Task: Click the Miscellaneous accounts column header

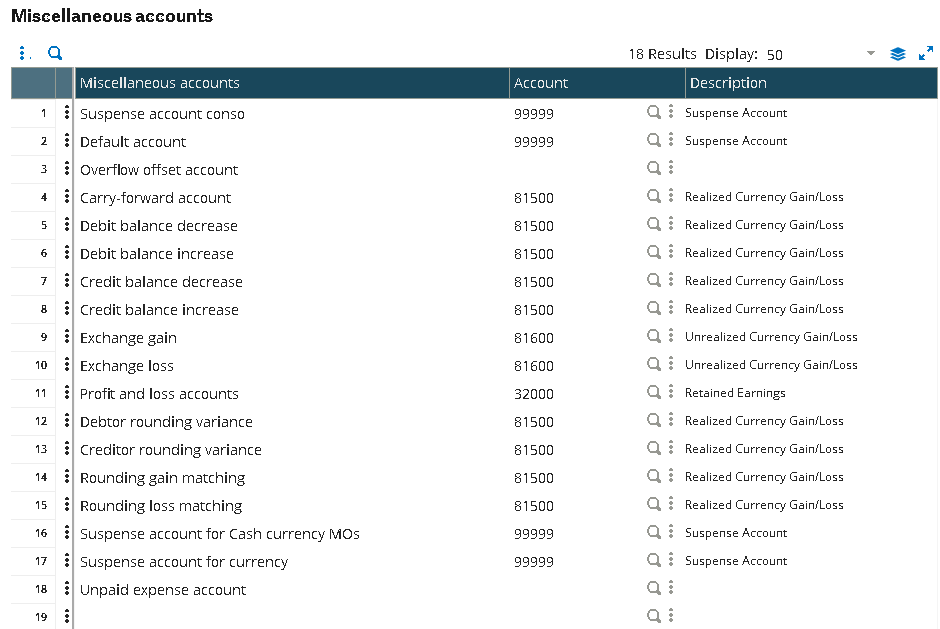Action: click(291, 83)
